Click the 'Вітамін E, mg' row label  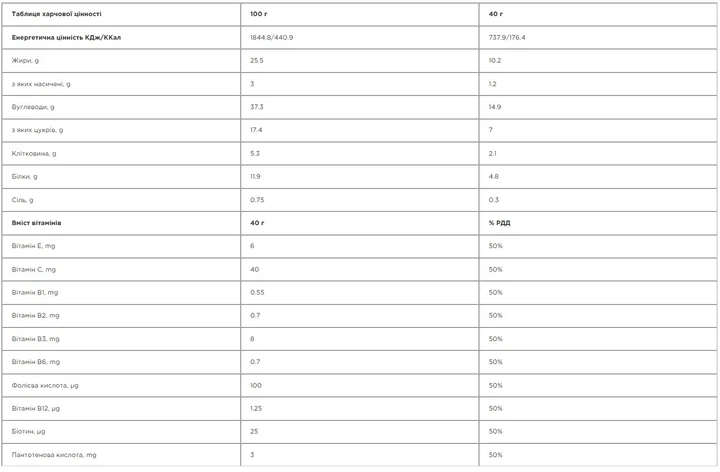(34, 246)
